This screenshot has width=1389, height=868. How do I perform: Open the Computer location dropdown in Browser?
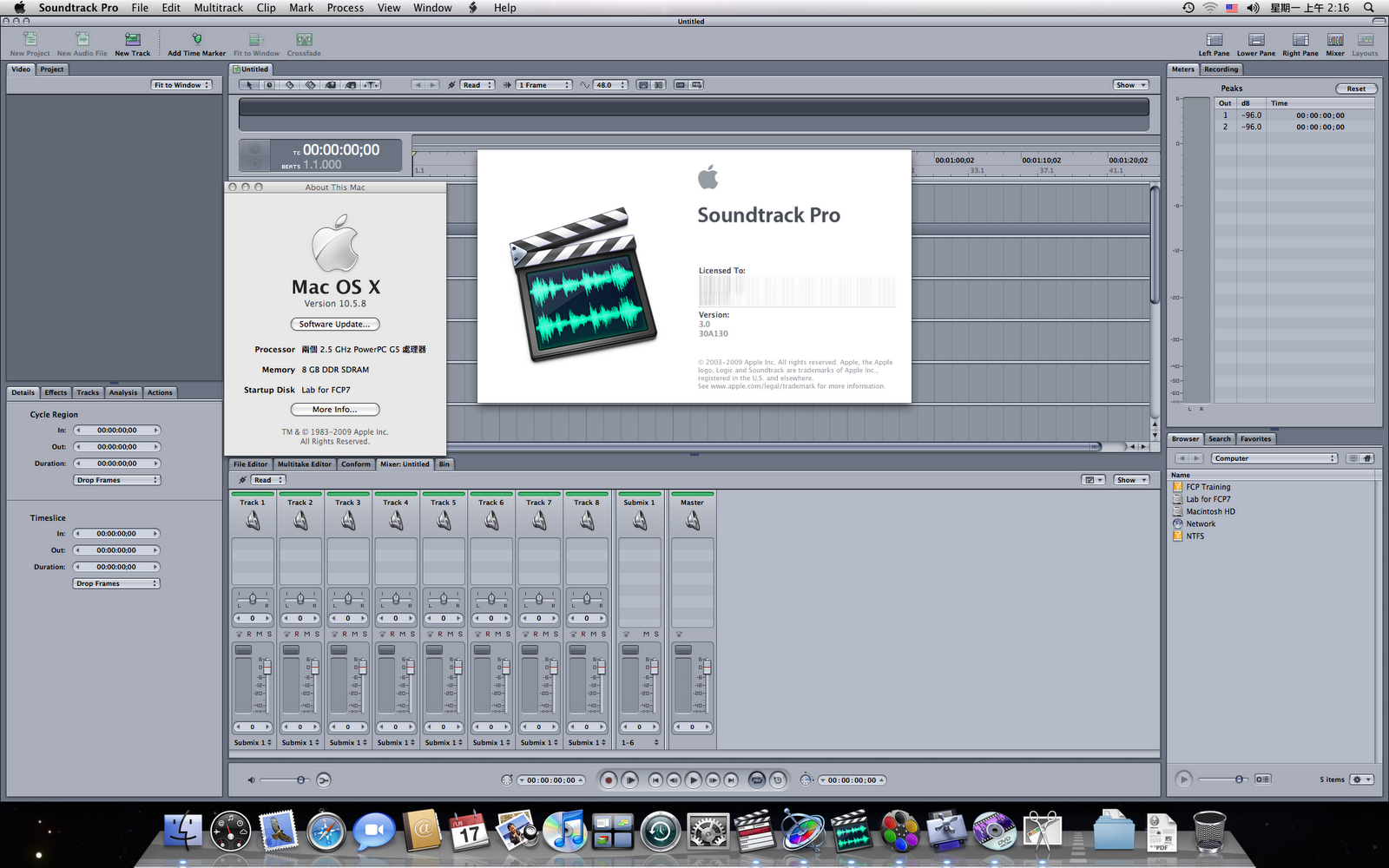coord(1275,458)
